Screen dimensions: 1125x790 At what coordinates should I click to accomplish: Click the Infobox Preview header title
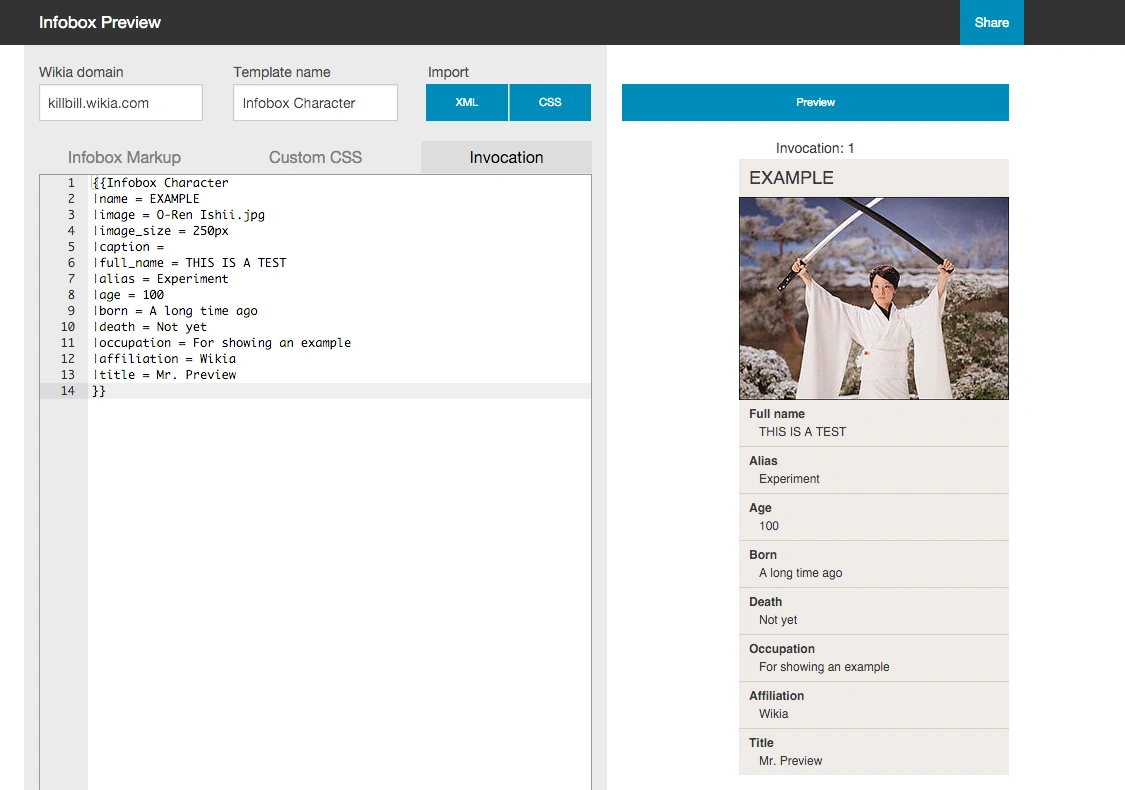click(100, 22)
